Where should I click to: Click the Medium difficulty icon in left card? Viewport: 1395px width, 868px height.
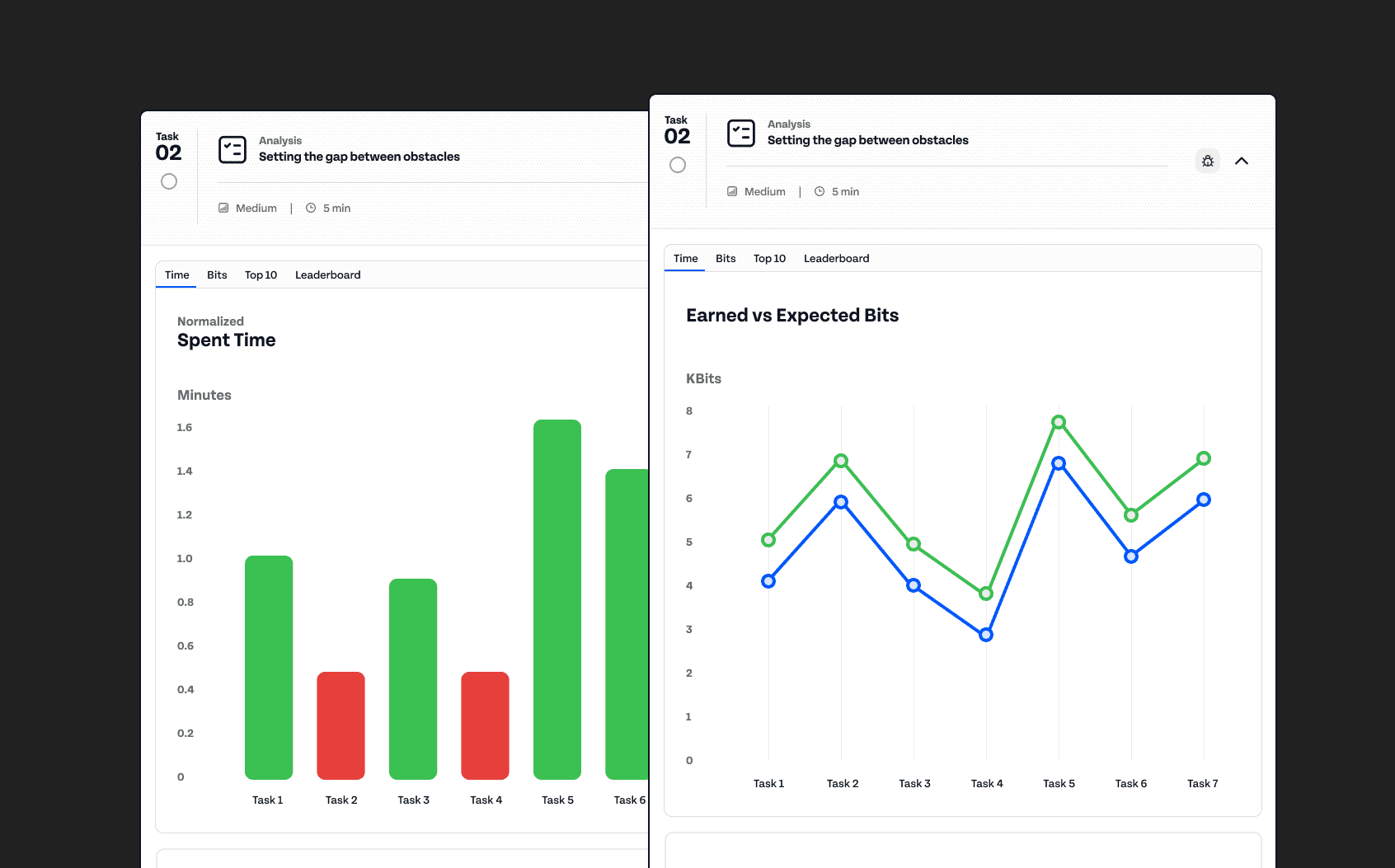coord(223,208)
